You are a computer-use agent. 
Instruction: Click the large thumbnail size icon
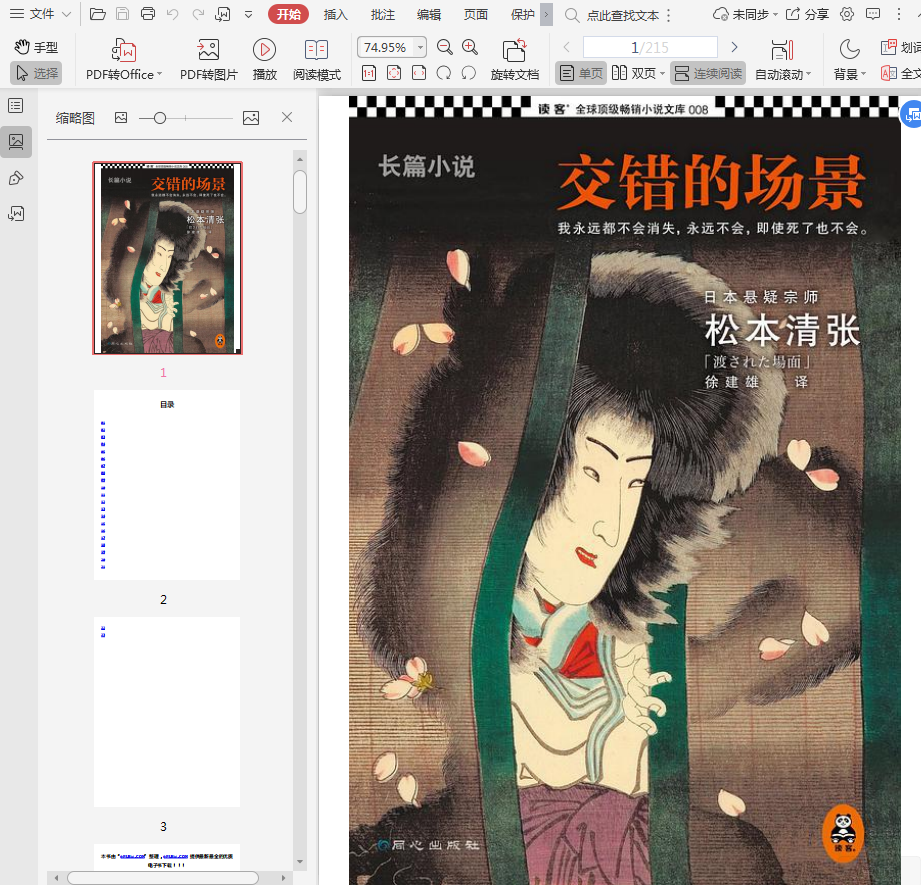coord(251,118)
